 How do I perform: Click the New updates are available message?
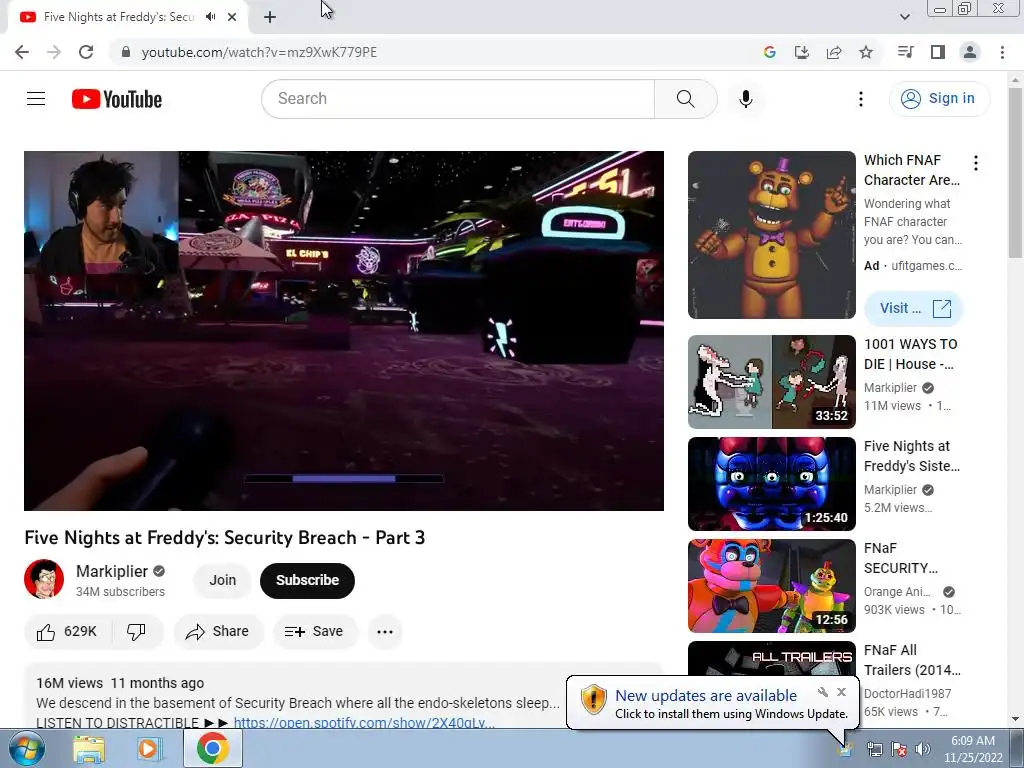[706, 696]
